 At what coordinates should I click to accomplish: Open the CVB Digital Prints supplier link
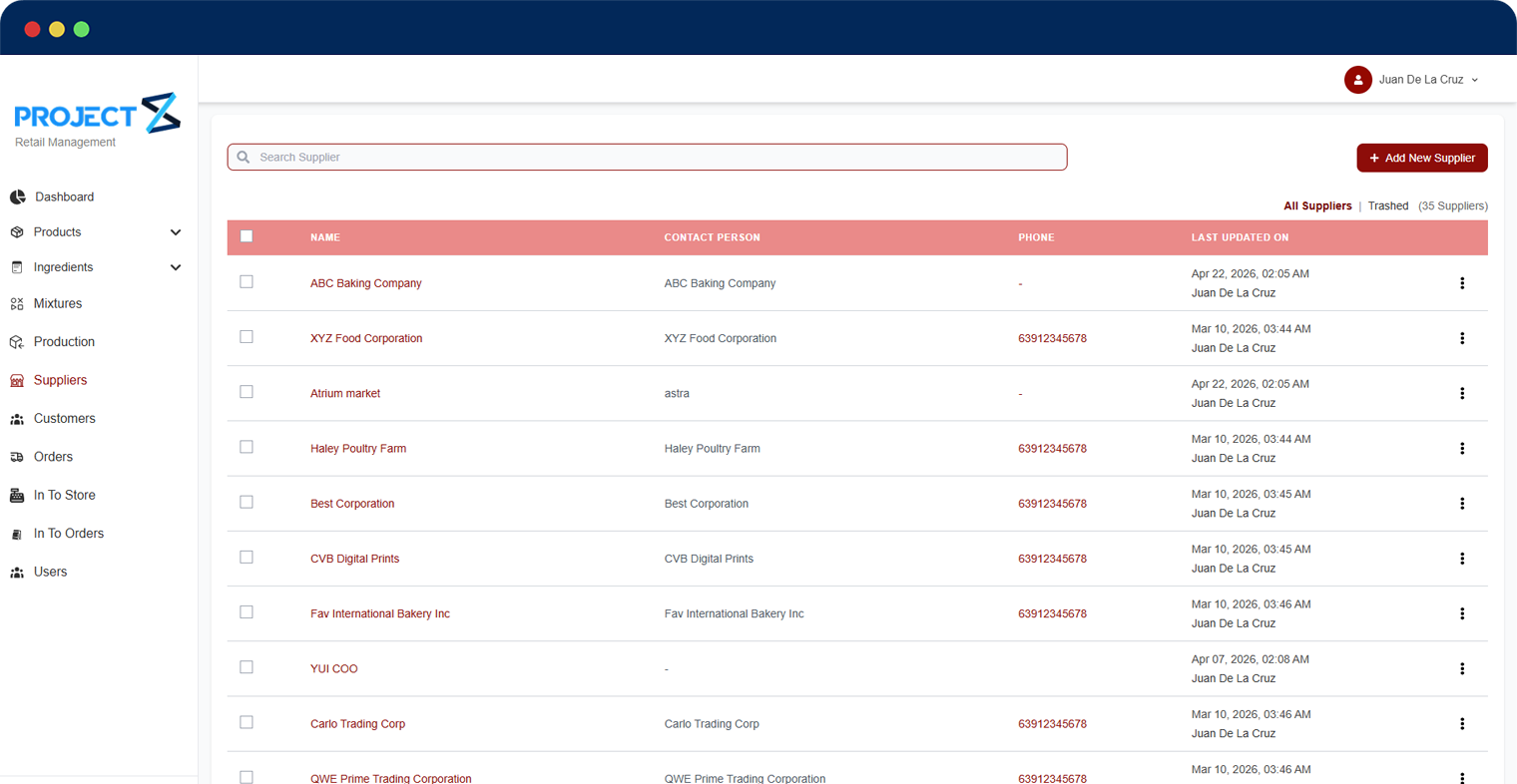354,559
